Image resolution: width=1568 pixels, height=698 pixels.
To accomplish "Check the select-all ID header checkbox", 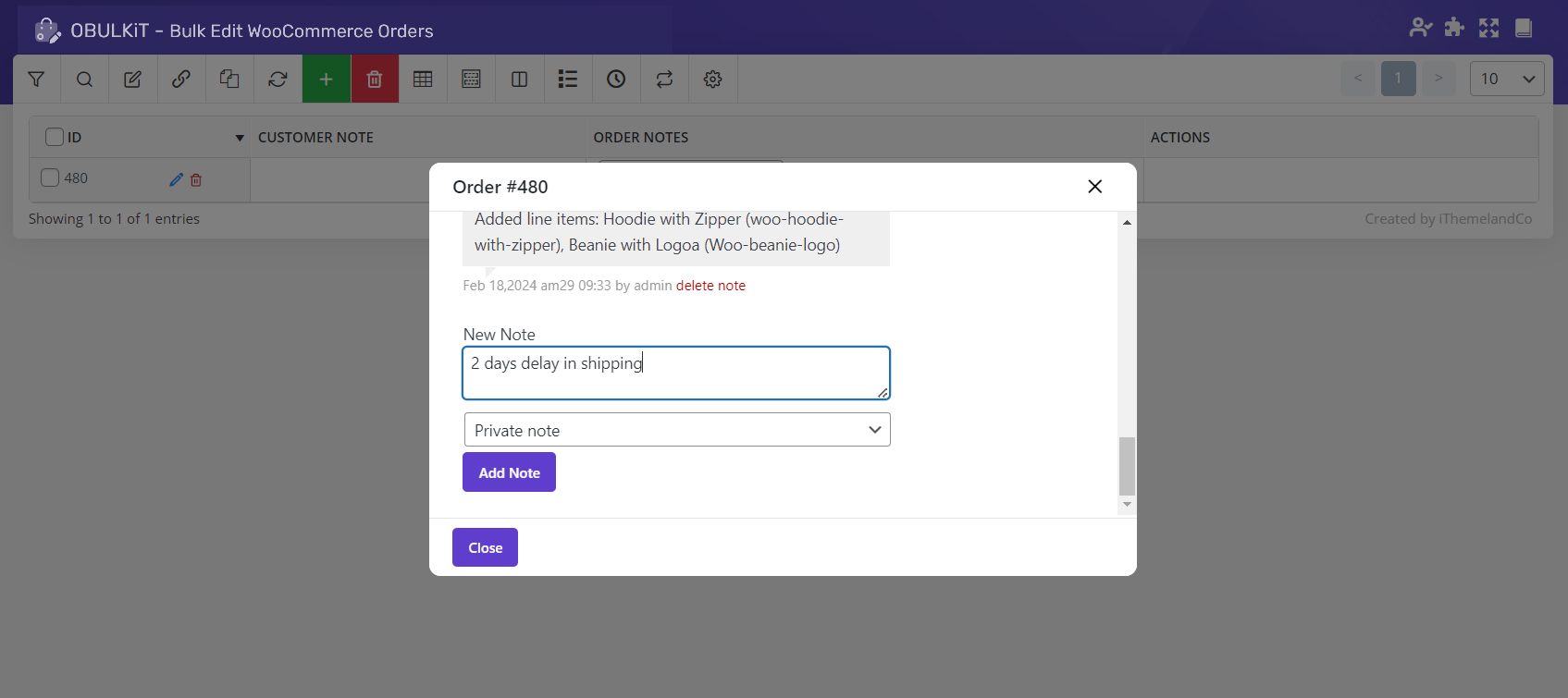I will (x=55, y=137).
